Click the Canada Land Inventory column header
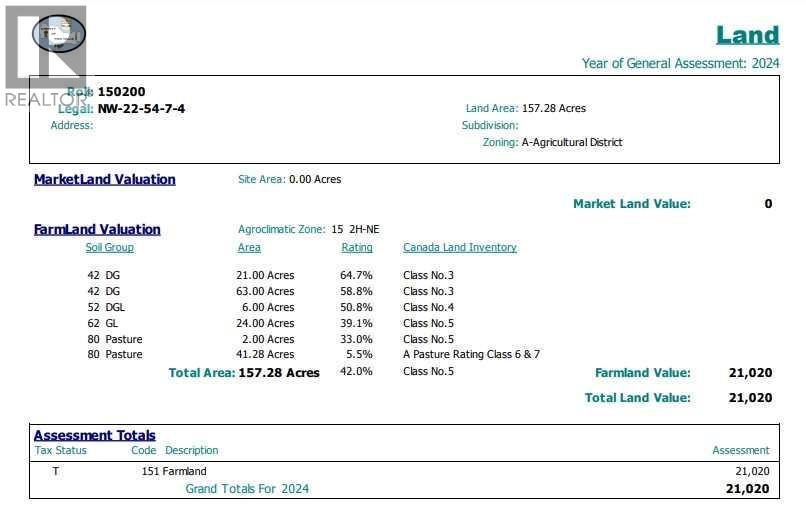This screenshot has height=518, width=806. tap(459, 248)
